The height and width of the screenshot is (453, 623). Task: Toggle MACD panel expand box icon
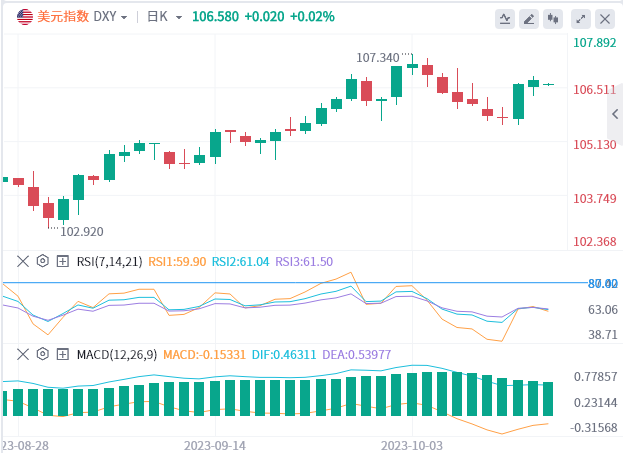[x=62, y=354]
